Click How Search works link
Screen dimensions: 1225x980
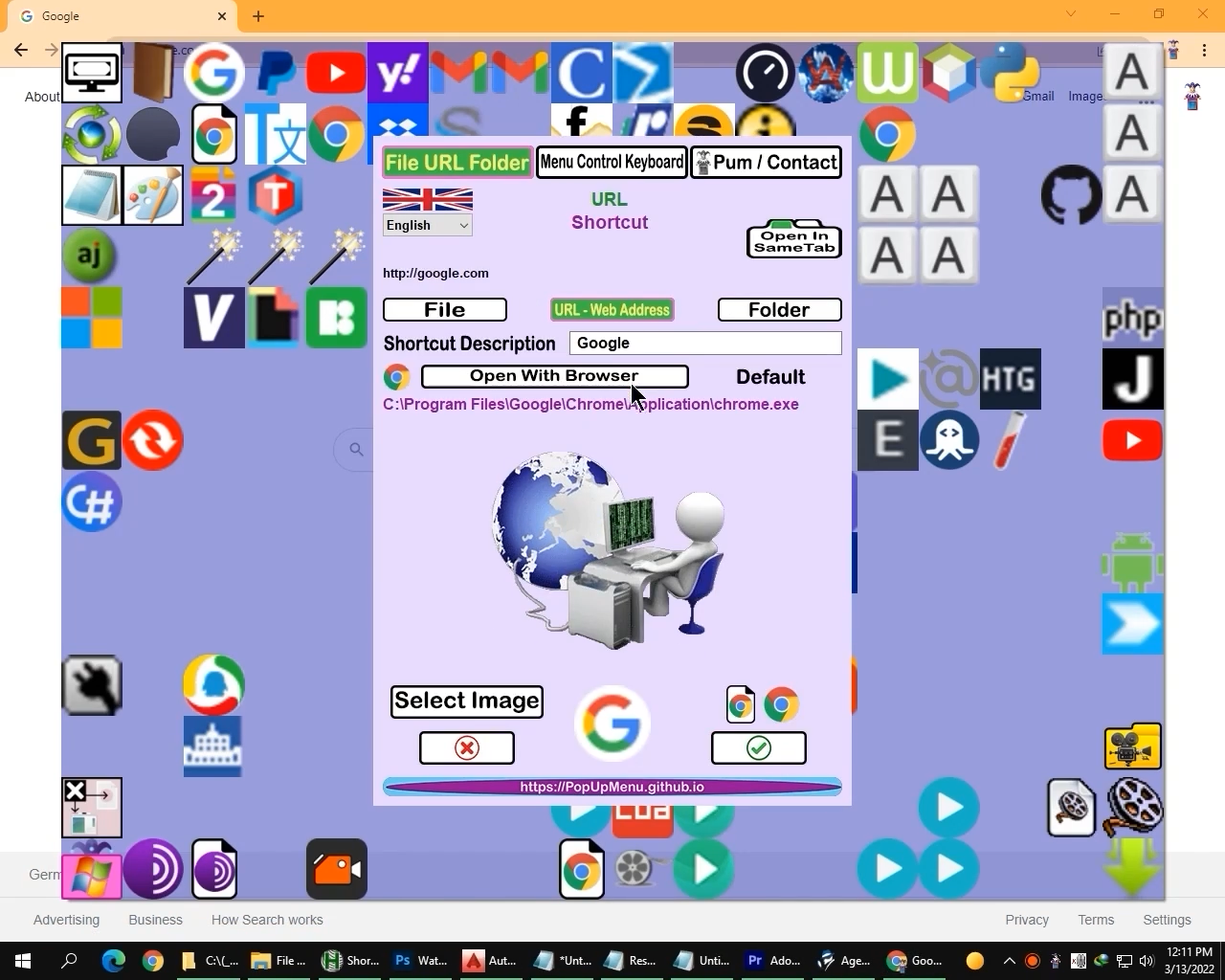[267, 920]
